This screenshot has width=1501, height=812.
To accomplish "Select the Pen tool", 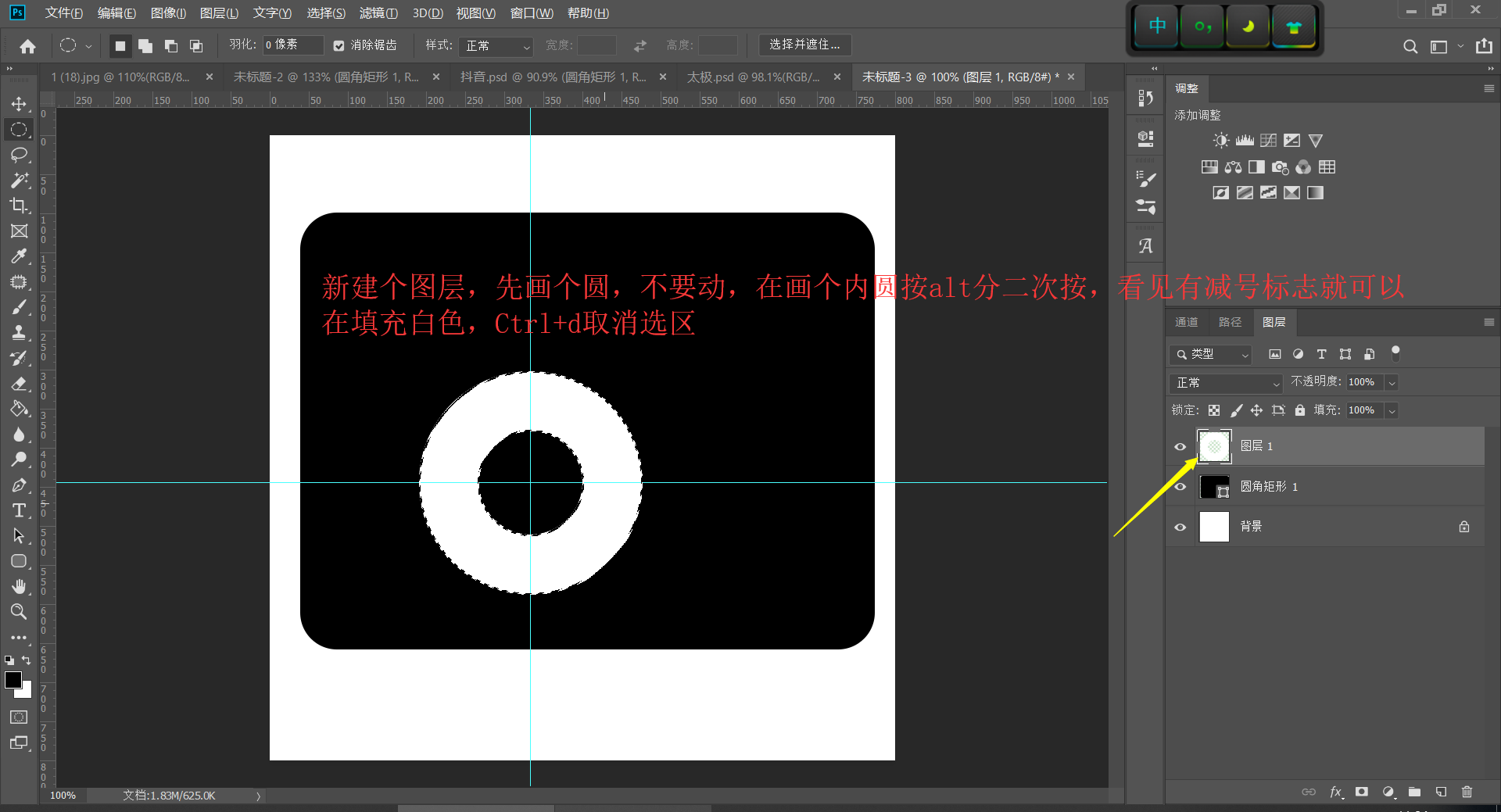I will 19,485.
